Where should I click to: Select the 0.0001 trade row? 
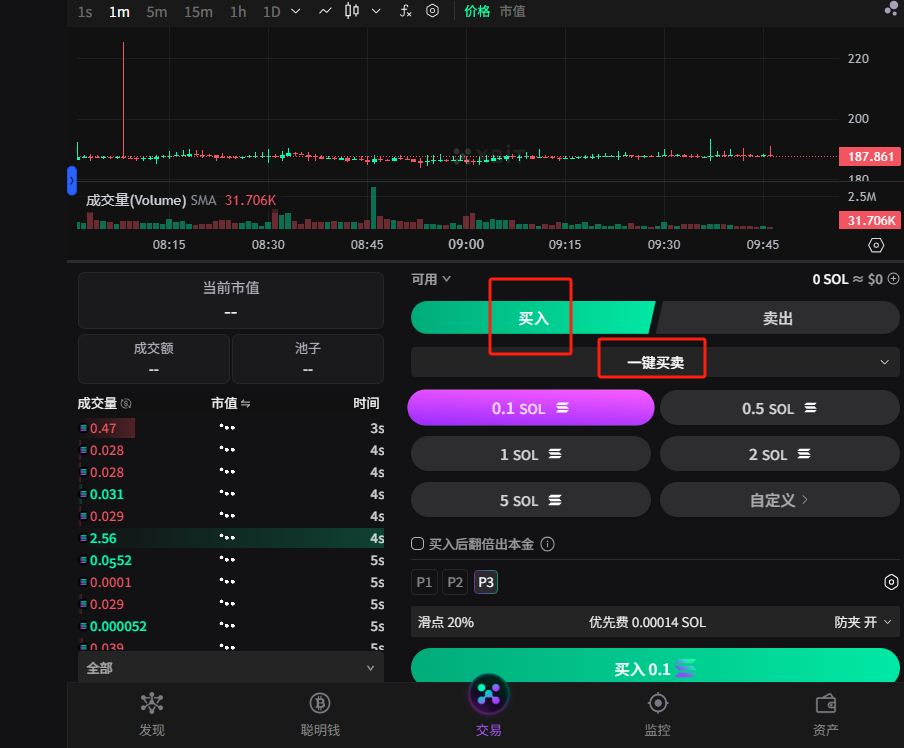[x=231, y=582]
